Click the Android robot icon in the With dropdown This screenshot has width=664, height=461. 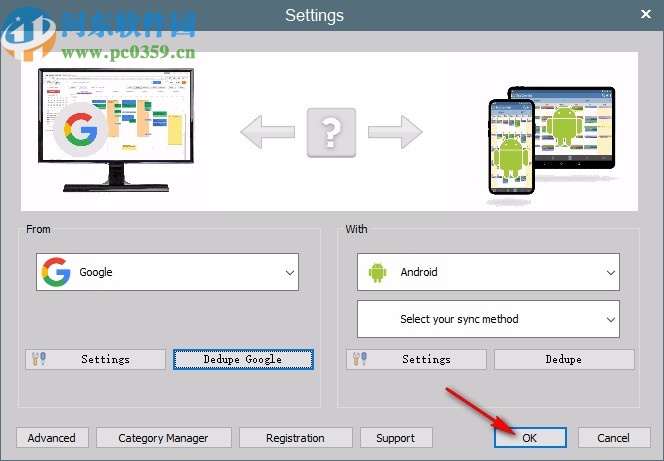click(x=377, y=272)
